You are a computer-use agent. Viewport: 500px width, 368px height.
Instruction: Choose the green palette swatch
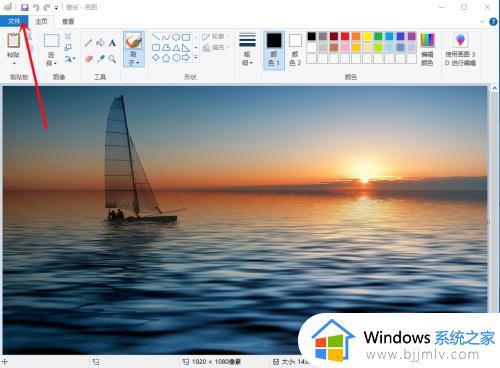click(378, 36)
